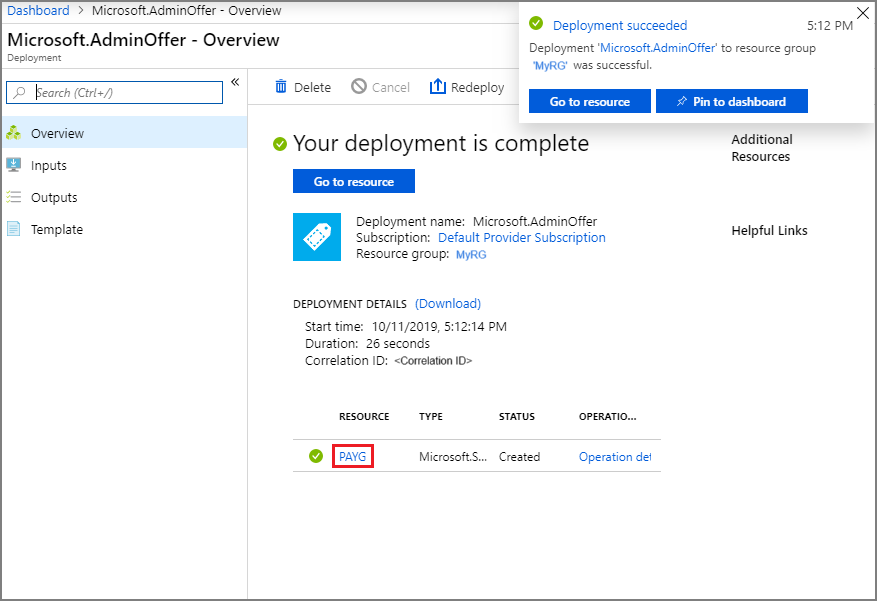Click the Operation details link

point(614,456)
